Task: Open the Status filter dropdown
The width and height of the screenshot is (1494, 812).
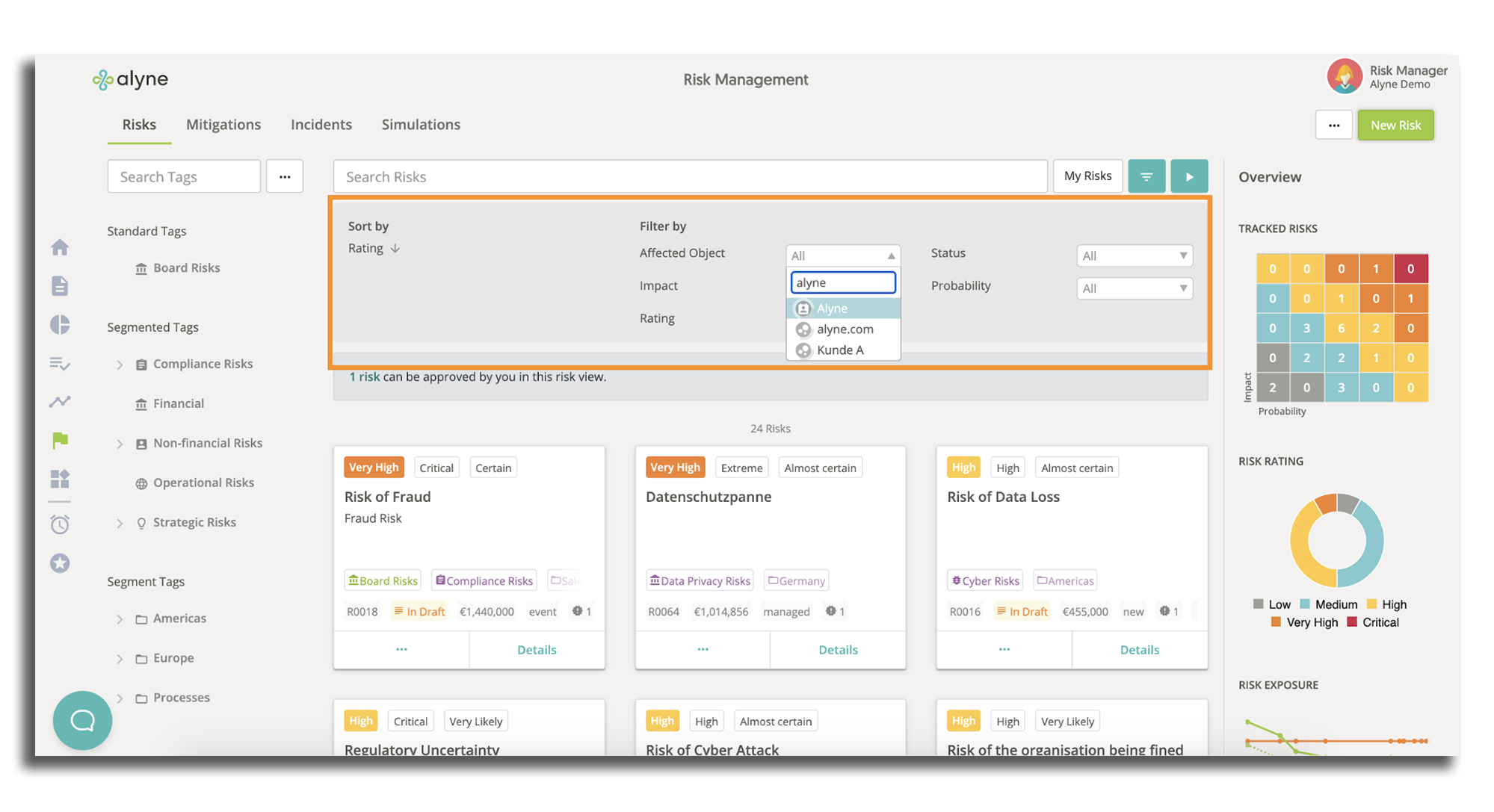Action: pos(1134,255)
